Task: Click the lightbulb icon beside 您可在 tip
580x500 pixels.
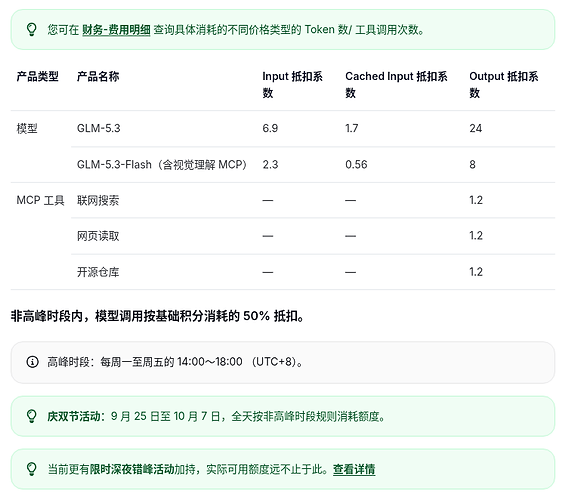Action: (32, 30)
